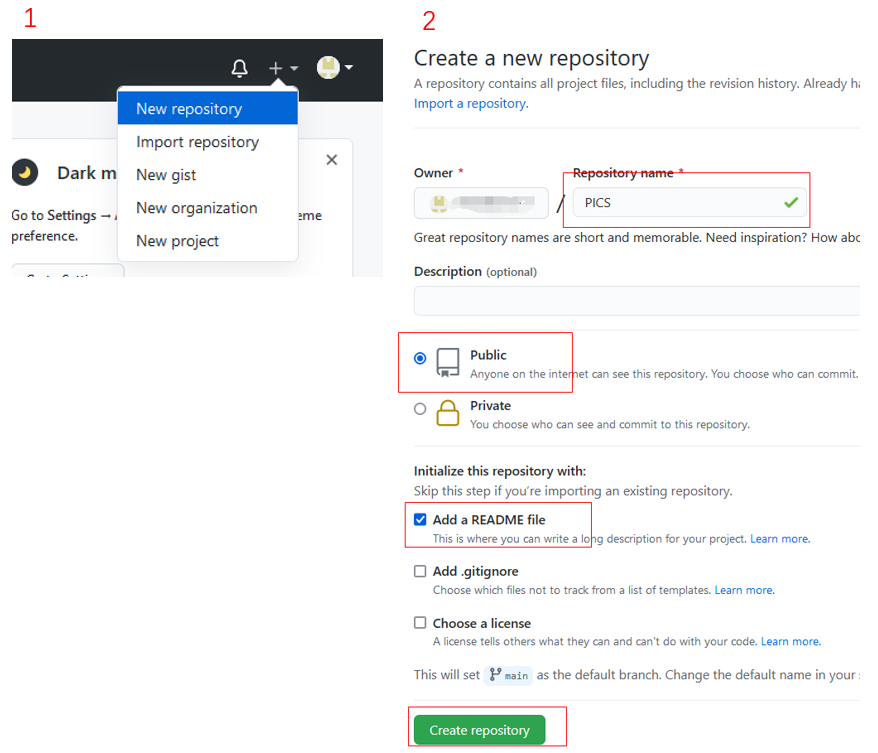878x753 pixels.
Task: Check the Choose a license checkbox
Action: [420, 623]
